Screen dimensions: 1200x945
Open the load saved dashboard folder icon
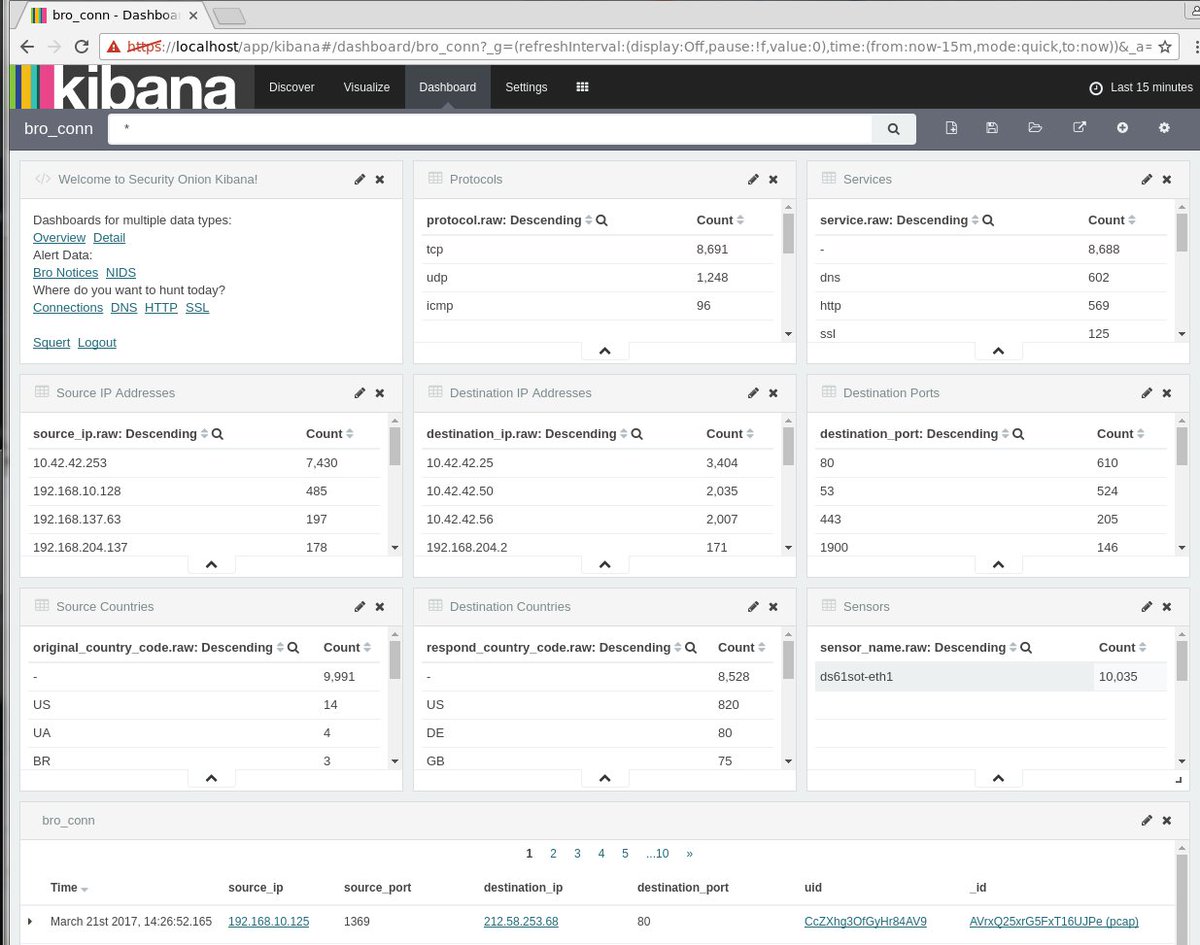click(1035, 128)
